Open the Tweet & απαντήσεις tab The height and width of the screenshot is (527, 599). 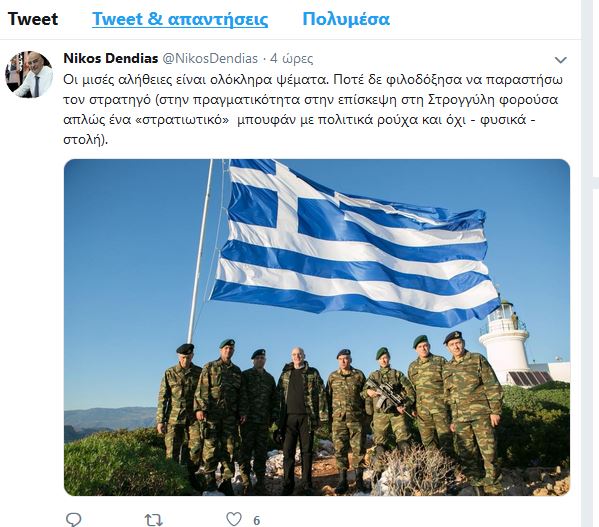pyautogui.click(x=180, y=19)
